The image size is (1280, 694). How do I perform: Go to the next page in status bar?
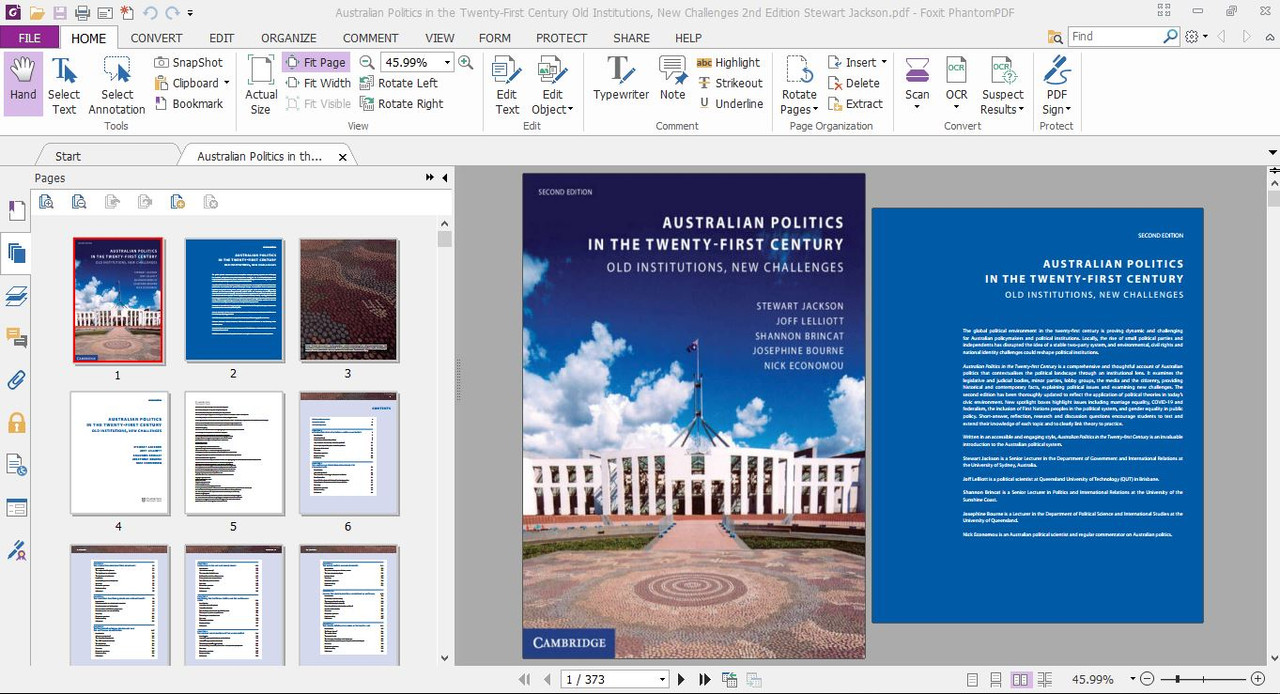pyautogui.click(x=682, y=680)
